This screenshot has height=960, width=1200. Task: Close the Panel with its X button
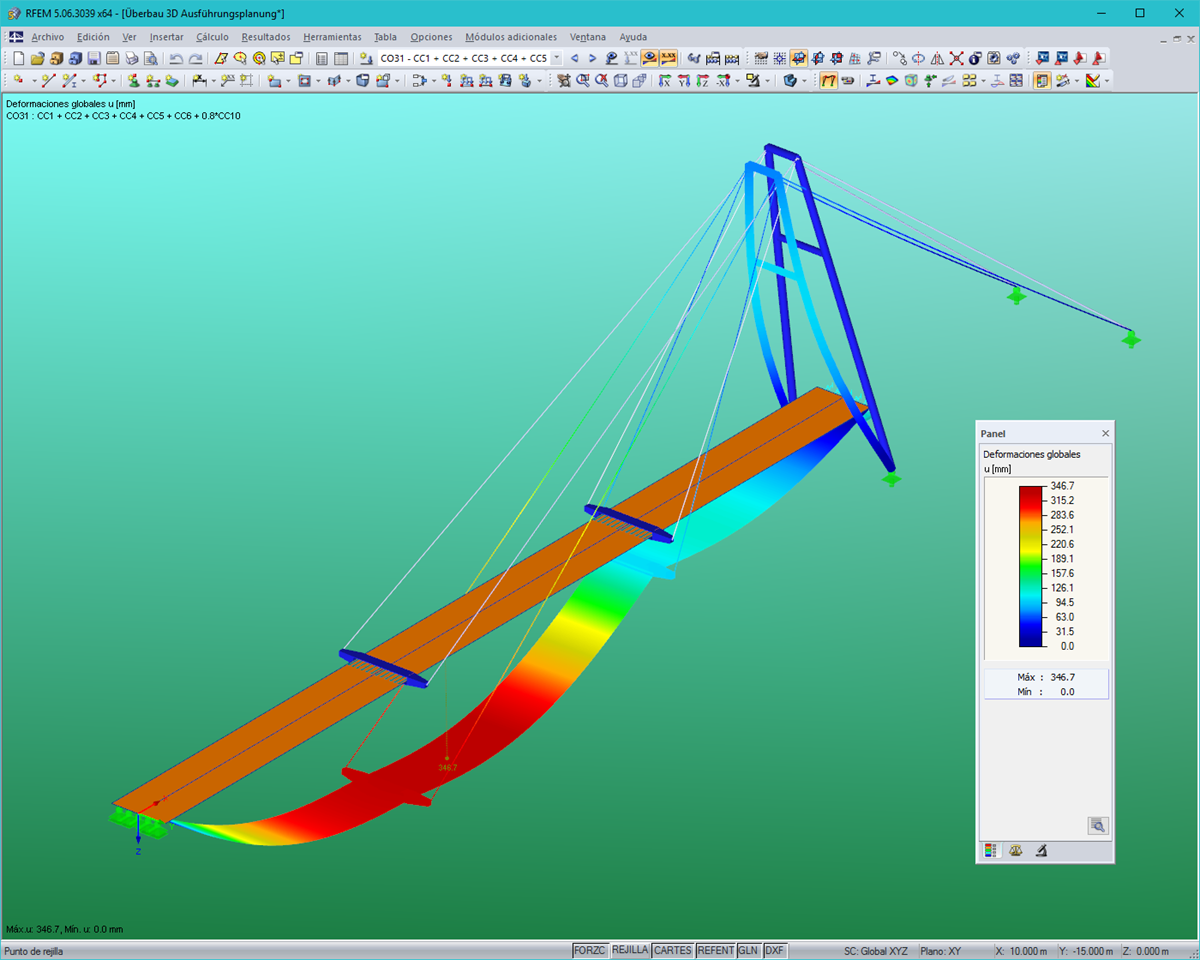click(1105, 433)
